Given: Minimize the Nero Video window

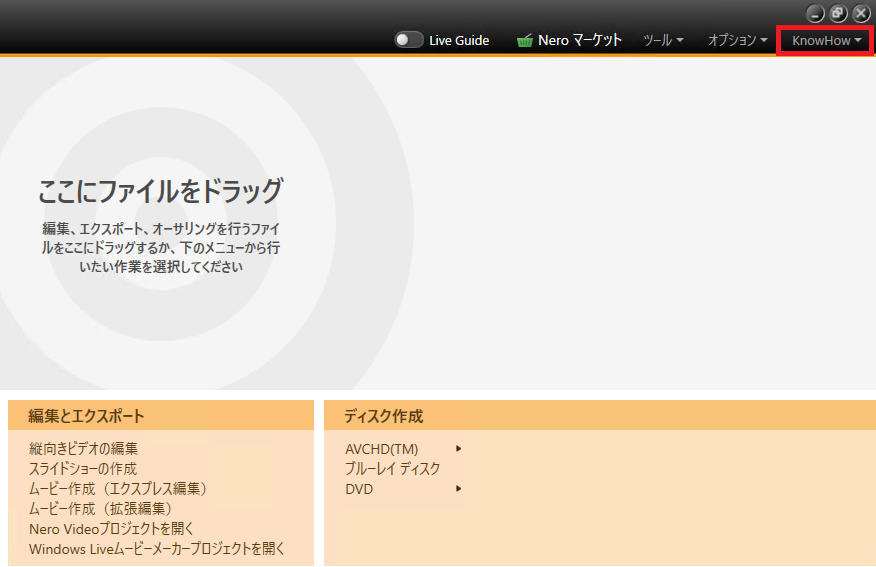Looking at the screenshot, I should pyautogui.click(x=815, y=13).
